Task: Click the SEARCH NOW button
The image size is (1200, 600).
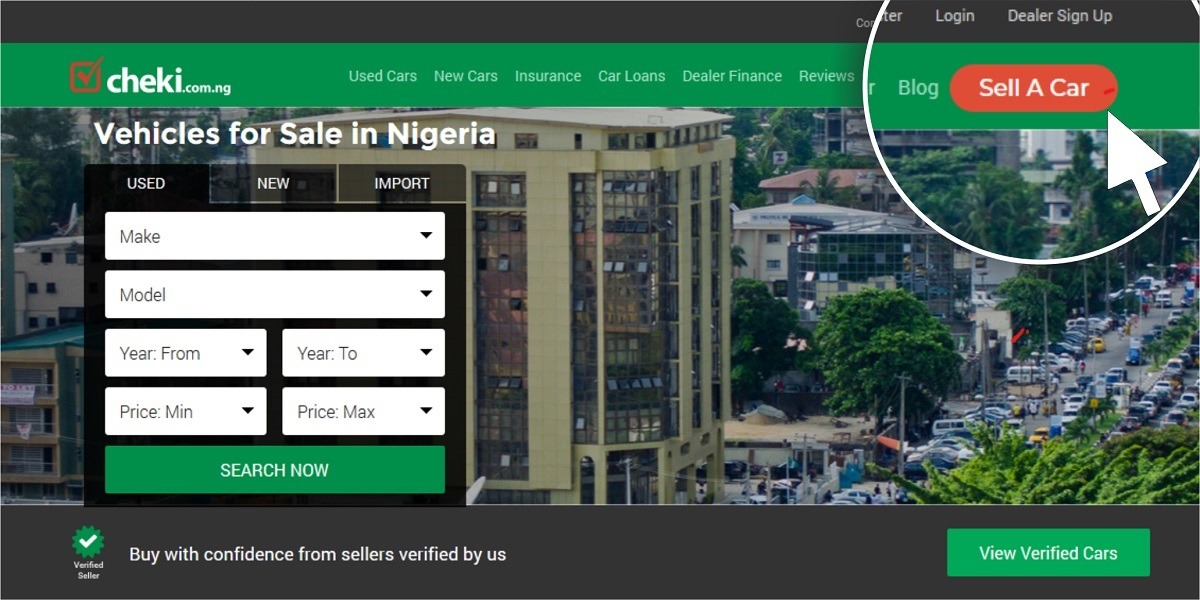Action: click(275, 470)
